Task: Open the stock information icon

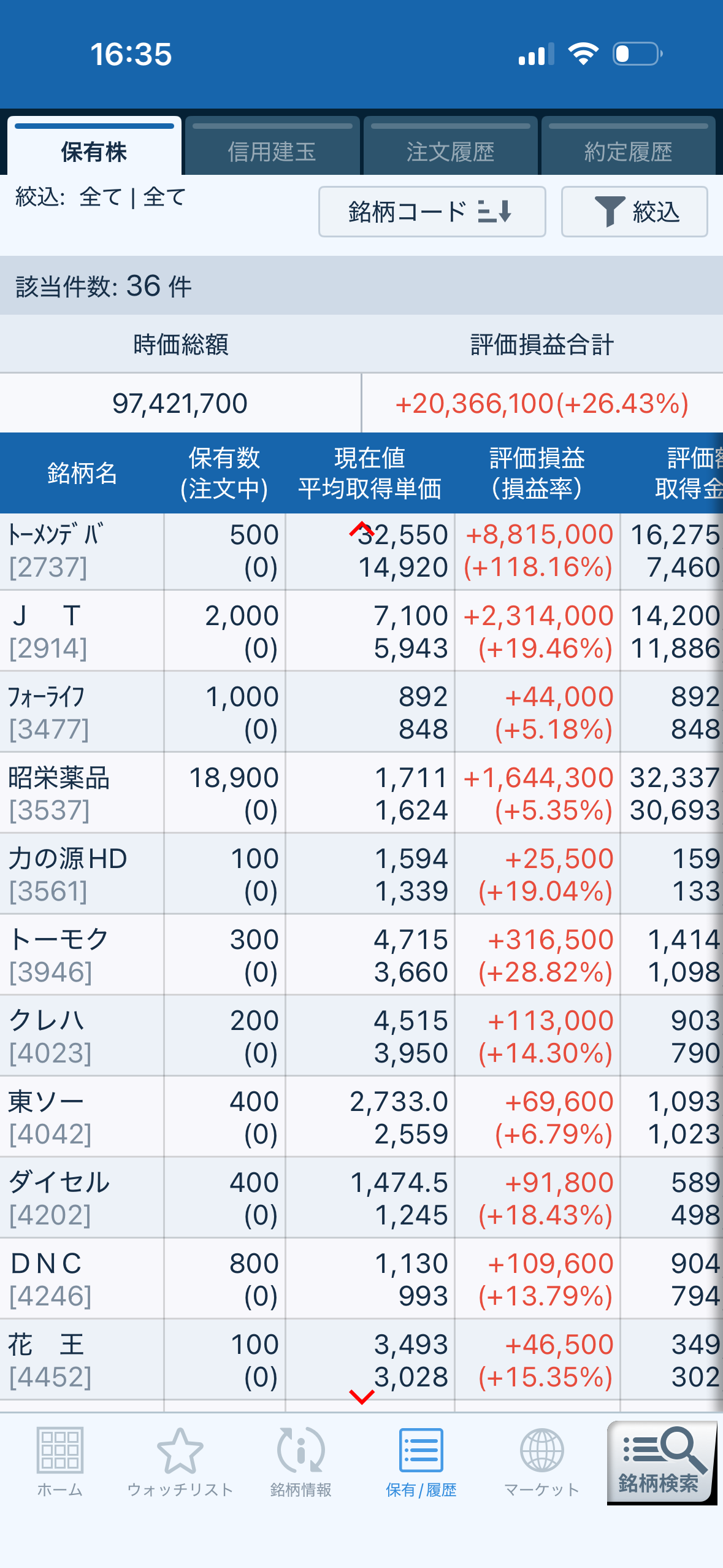Action: coord(300,1450)
